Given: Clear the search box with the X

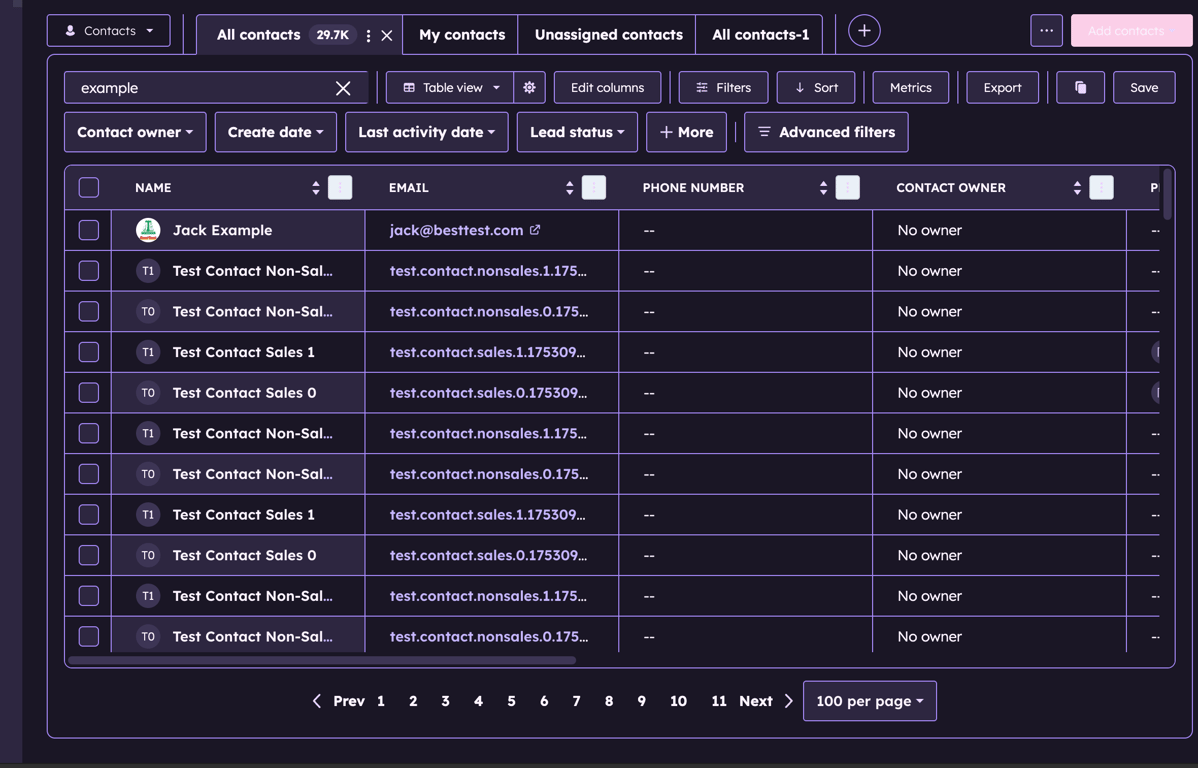Looking at the screenshot, I should (x=342, y=87).
